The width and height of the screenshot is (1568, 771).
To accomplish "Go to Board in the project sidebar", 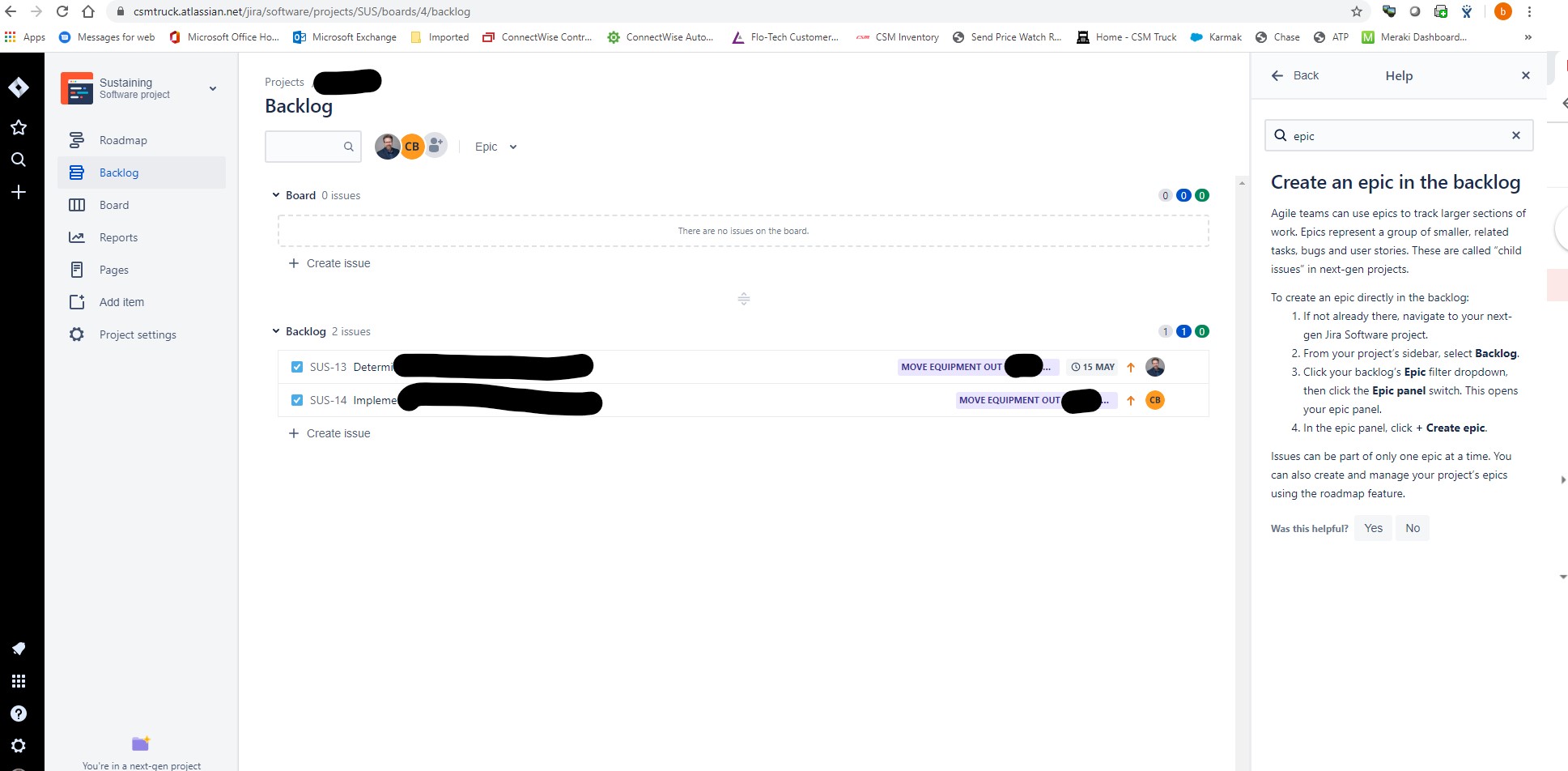I will [142, 205].
